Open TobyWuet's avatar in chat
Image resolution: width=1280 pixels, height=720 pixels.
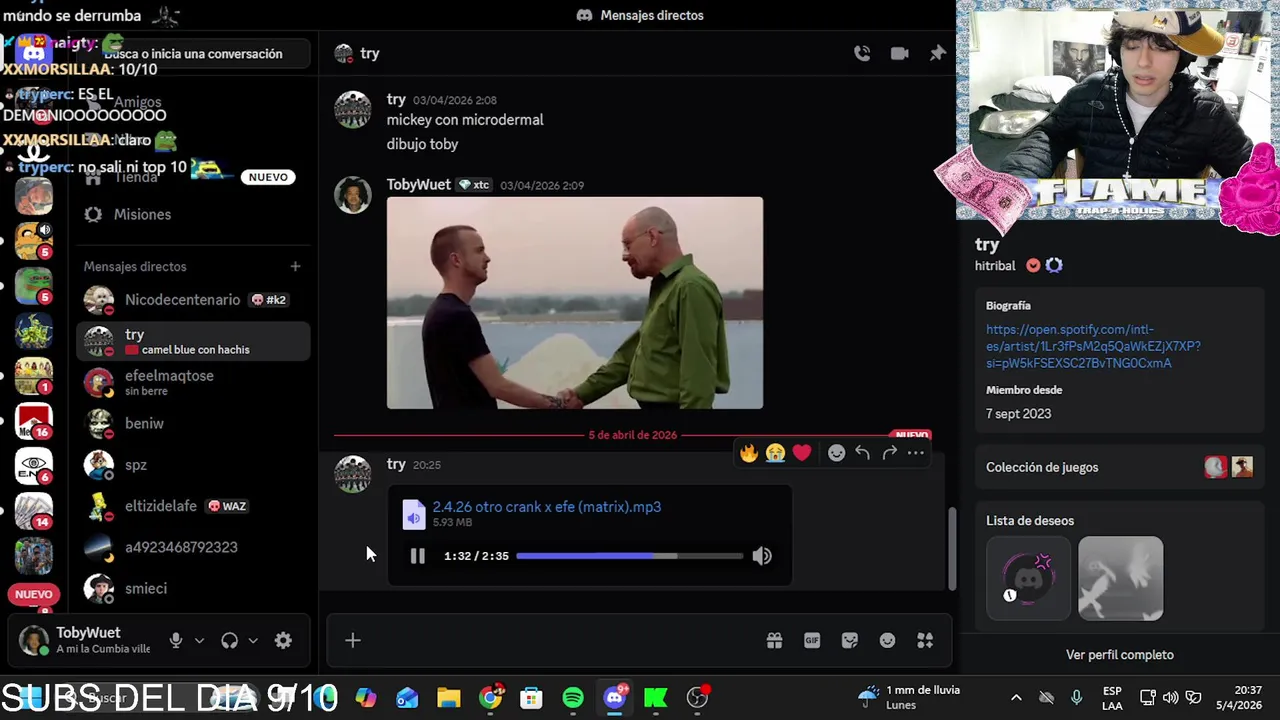click(352, 195)
